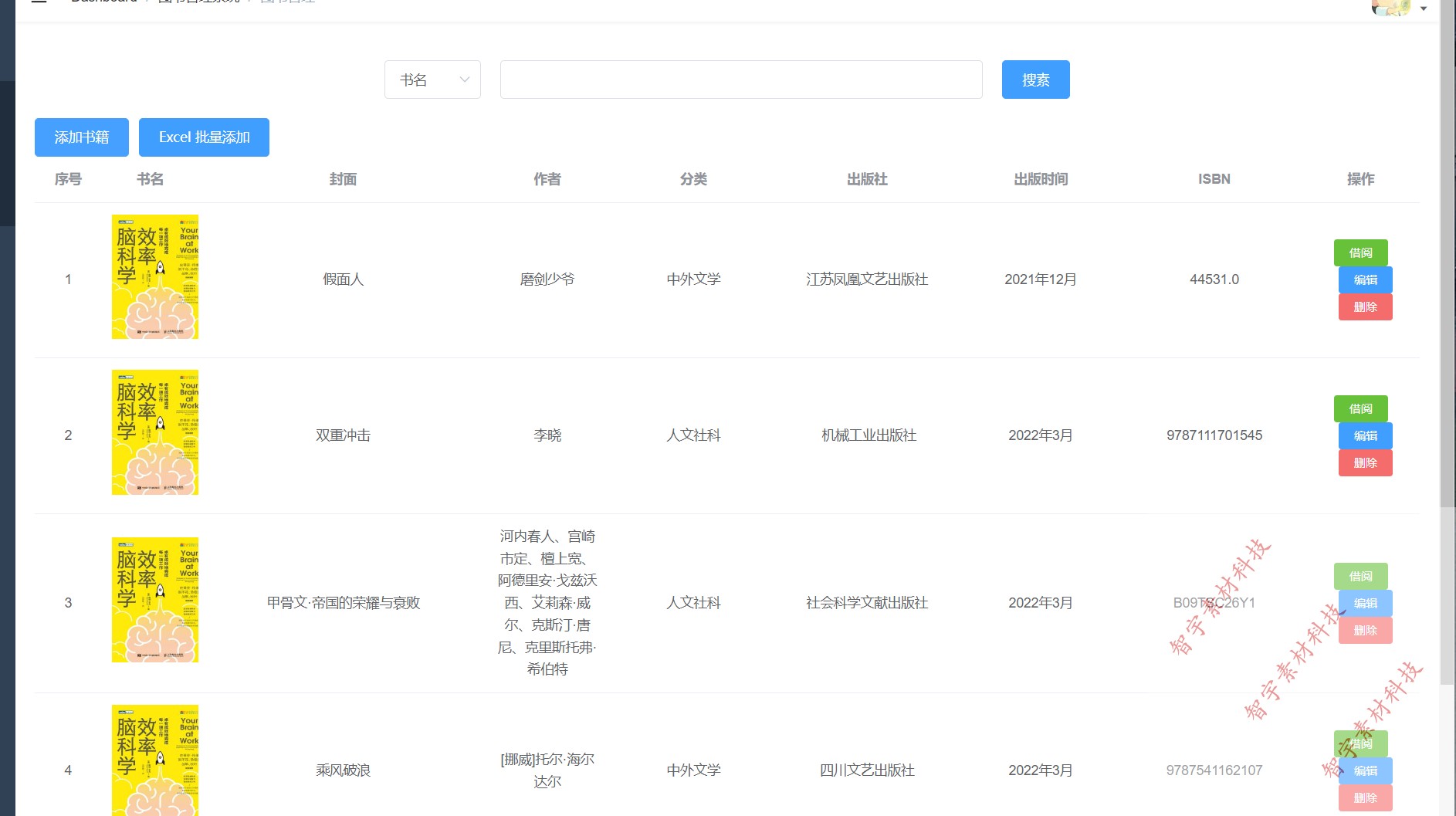Click the ISBN column header
Viewport: 1456px width, 816px height.
1214,179
